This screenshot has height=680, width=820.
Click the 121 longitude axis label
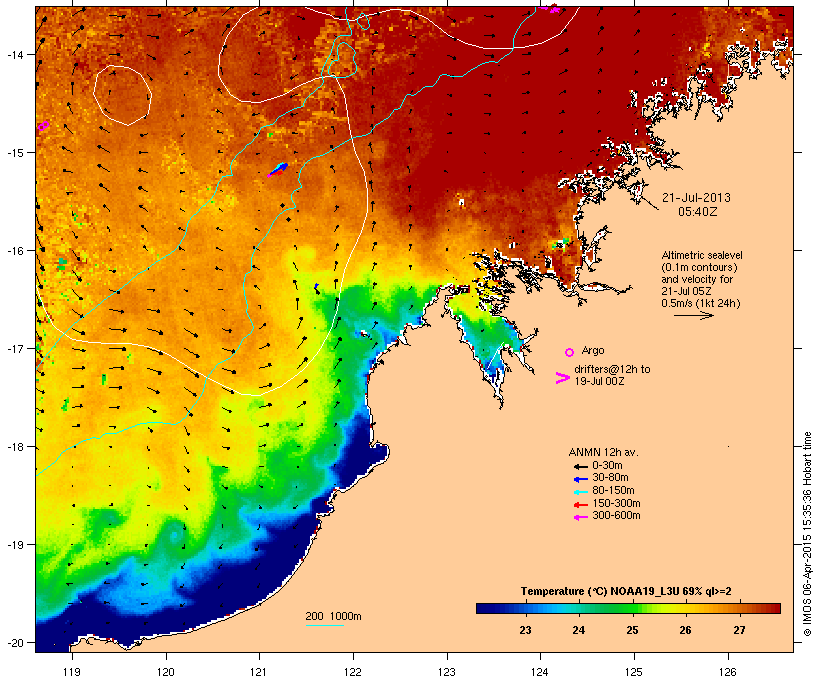(x=259, y=672)
